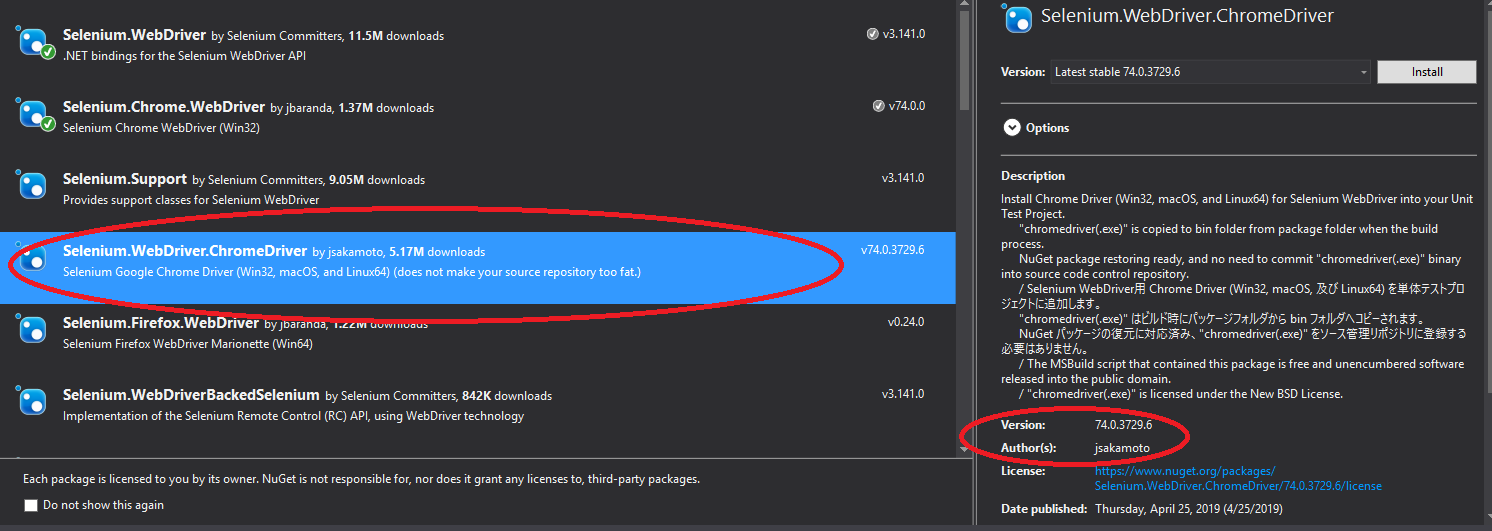Click the v0.24.0 version label
Viewport: 1492px width, 531px height.
point(906,322)
